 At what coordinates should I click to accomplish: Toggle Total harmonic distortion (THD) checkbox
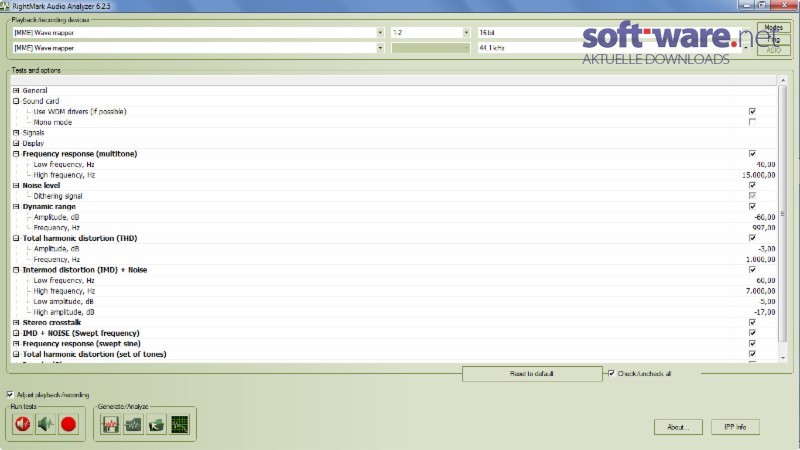tap(752, 238)
